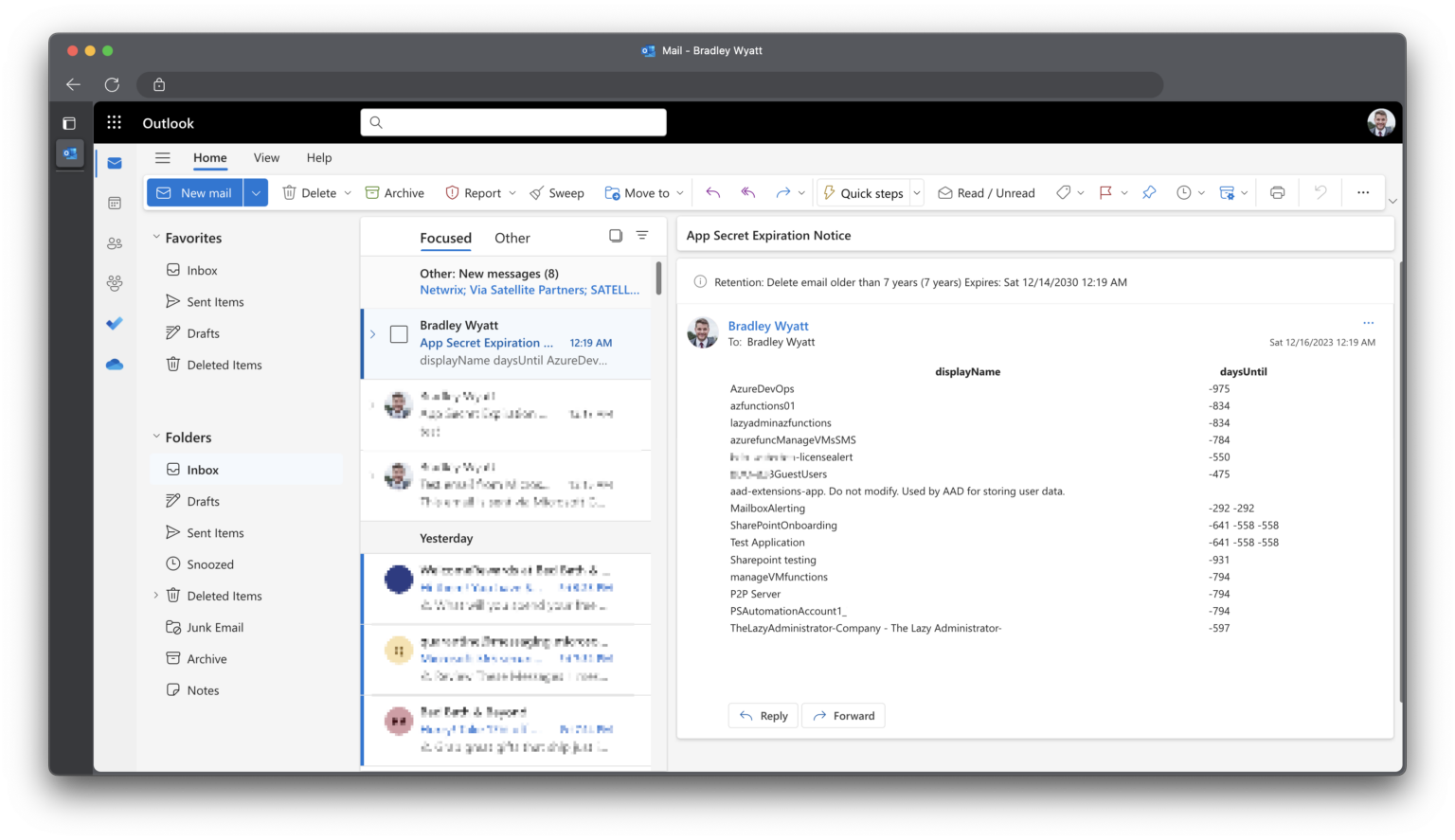This screenshot has height=840, width=1455.
Task: Open Other: New messages (8) banner
Action: (x=507, y=281)
